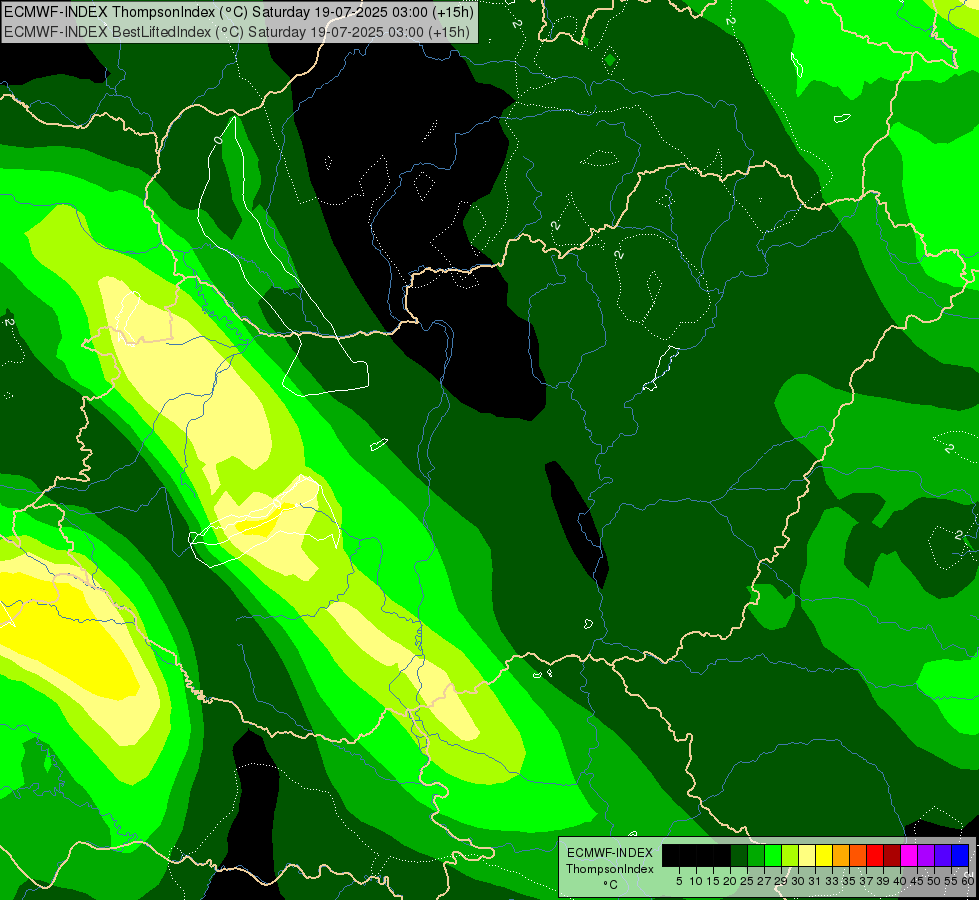The height and width of the screenshot is (900, 979).
Task: Select the medium green 25-27 legend swatch
Action: (x=756, y=855)
